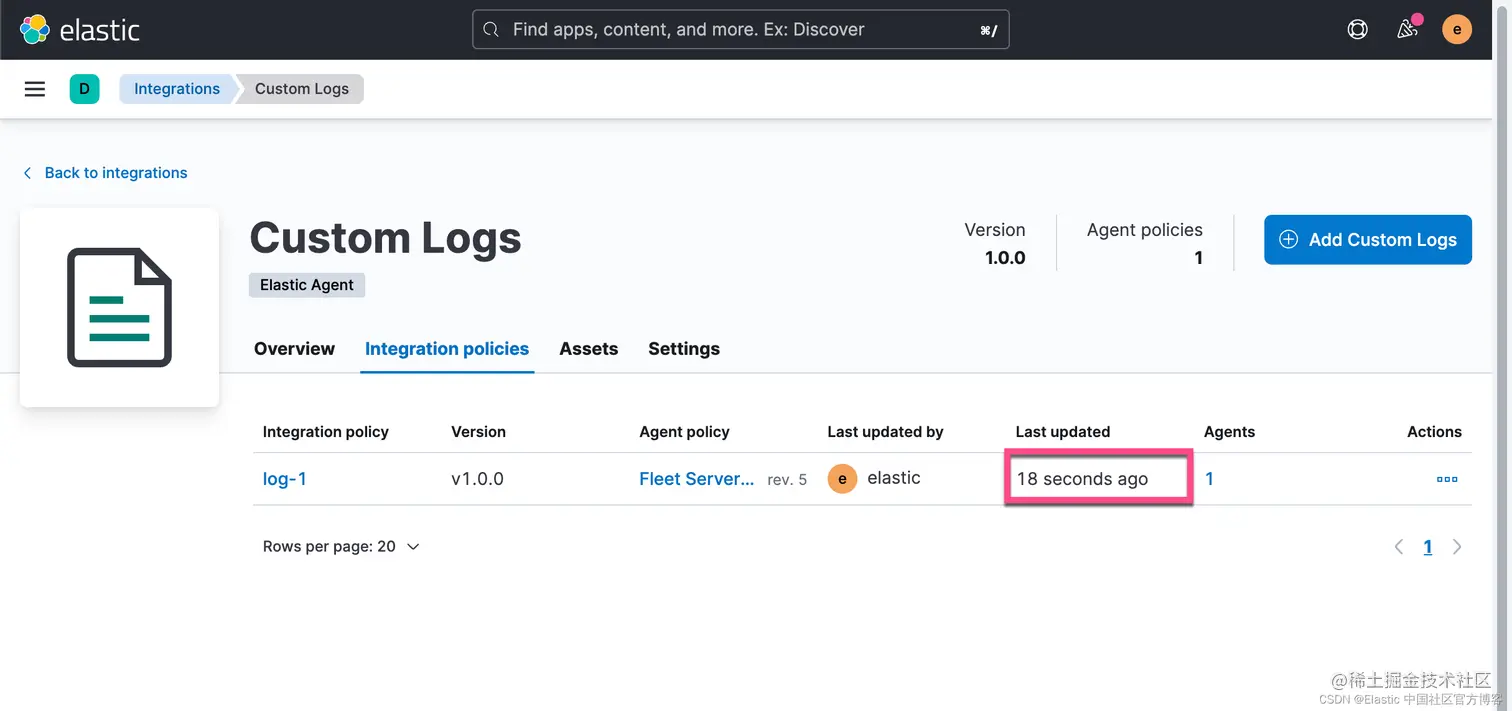Expand the Rows per page dropdown
The width and height of the screenshot is (1512, 711).
point(341,547)
